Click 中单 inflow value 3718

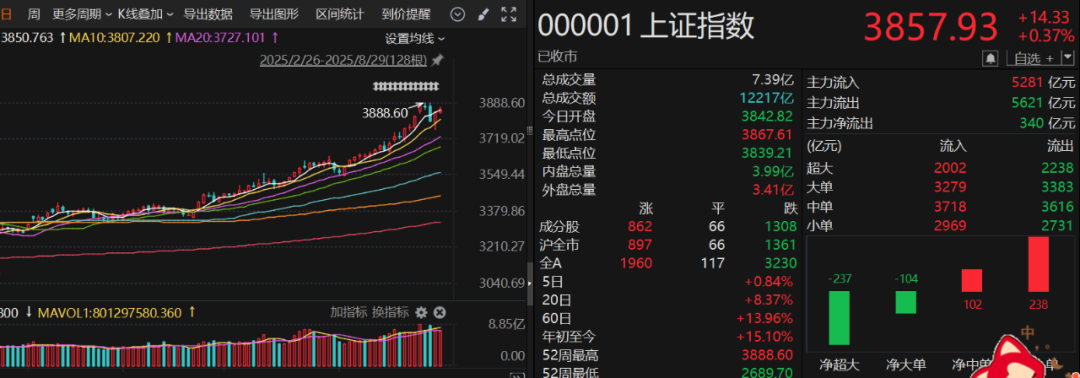click(951, 207)
